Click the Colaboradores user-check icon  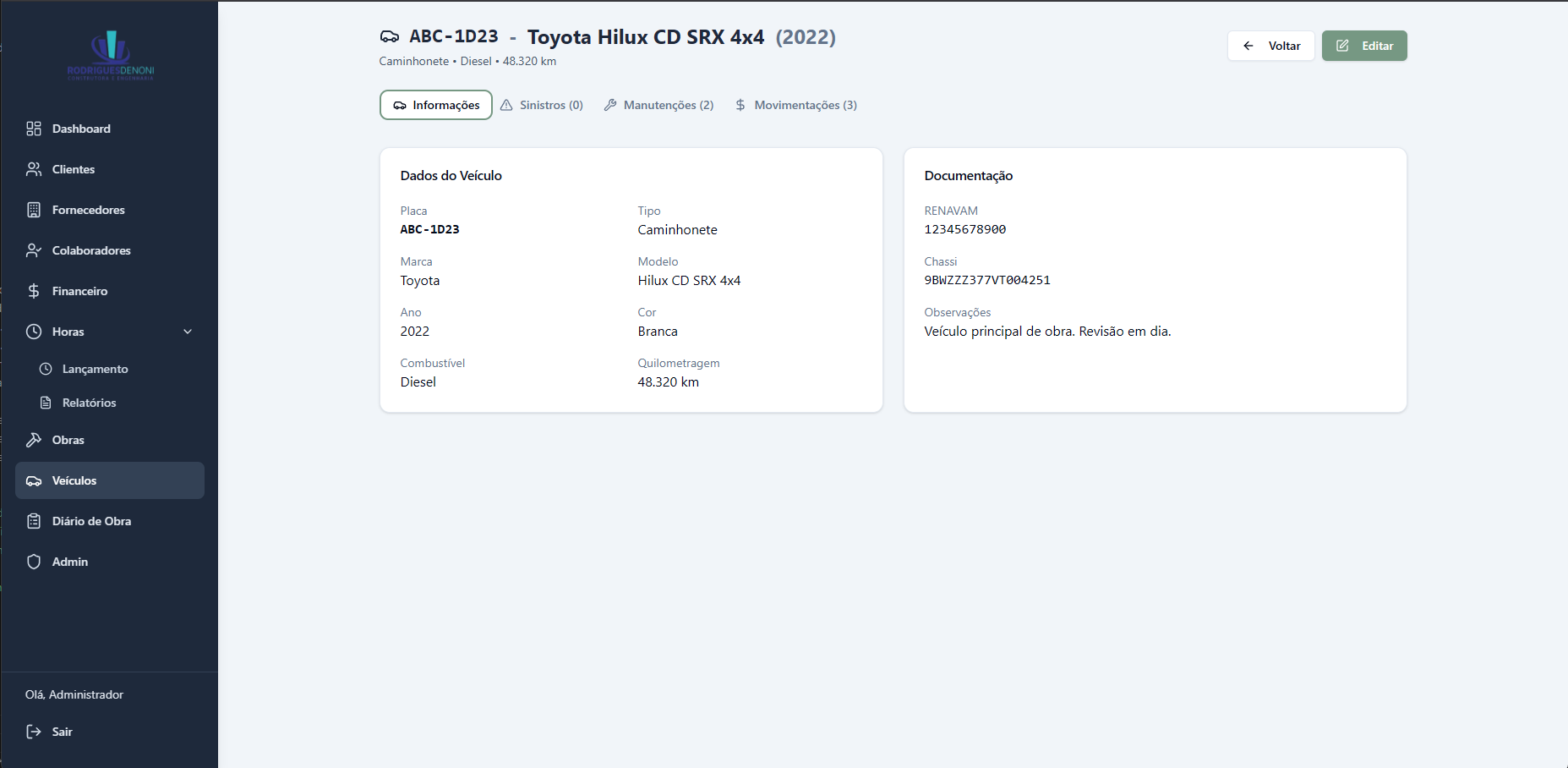point(34,250)
